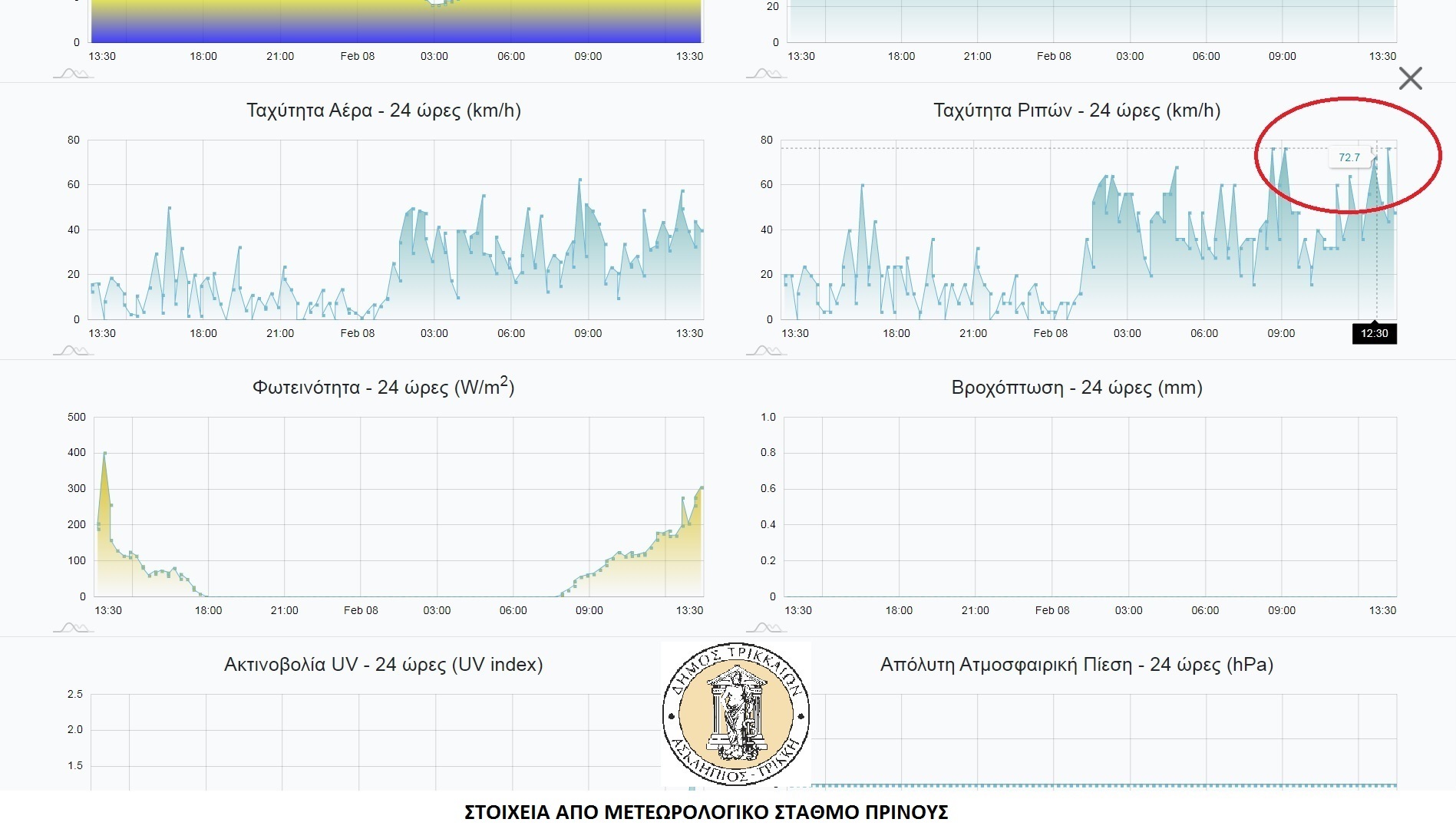The height and width of the screenshot is (829, 1456).
Task: Click inside the empty Βροχόπτωση rainfall plot area
Action: [1090, 507]
